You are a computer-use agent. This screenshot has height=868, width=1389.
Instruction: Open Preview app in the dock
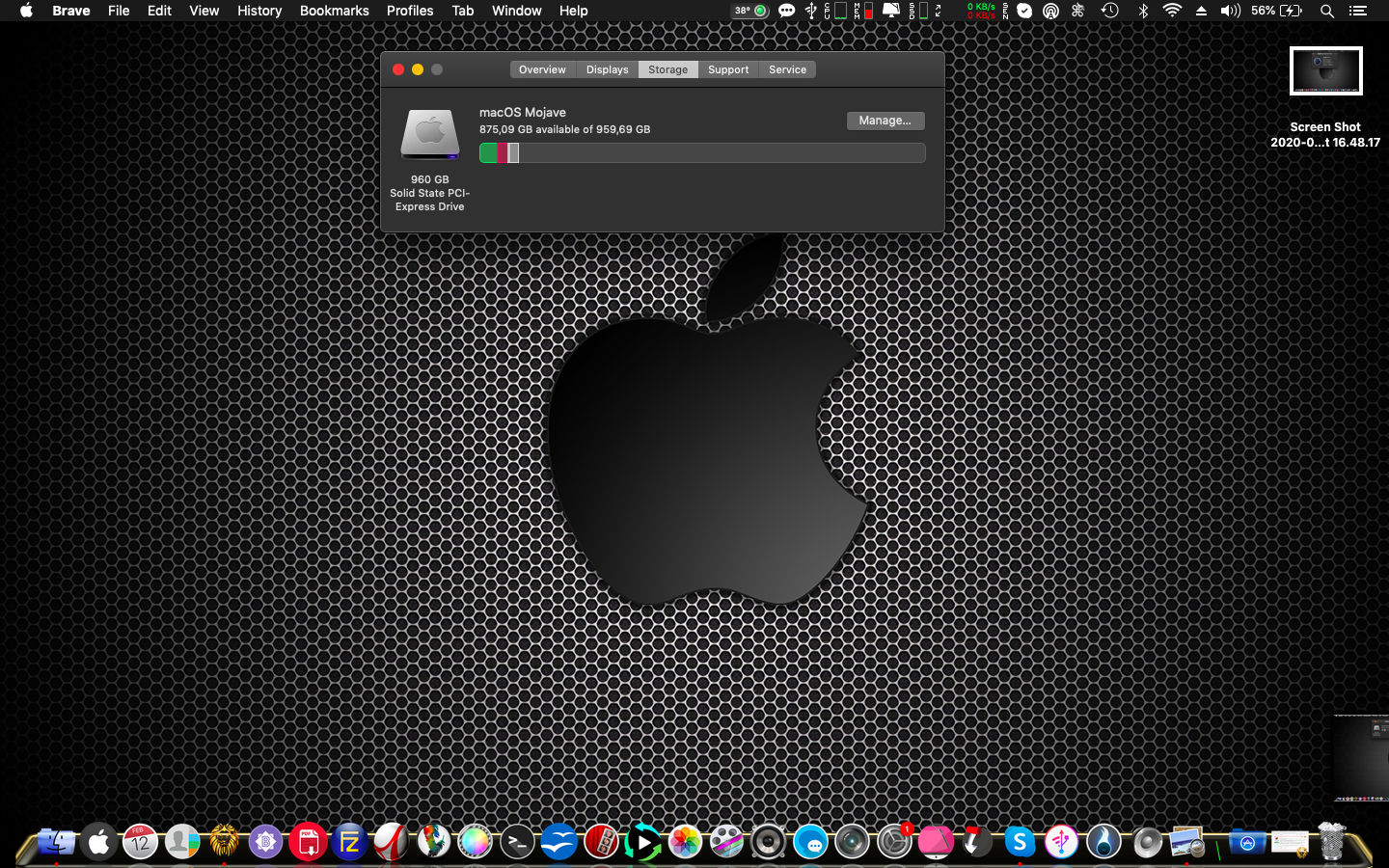[x=1187, y=842]
